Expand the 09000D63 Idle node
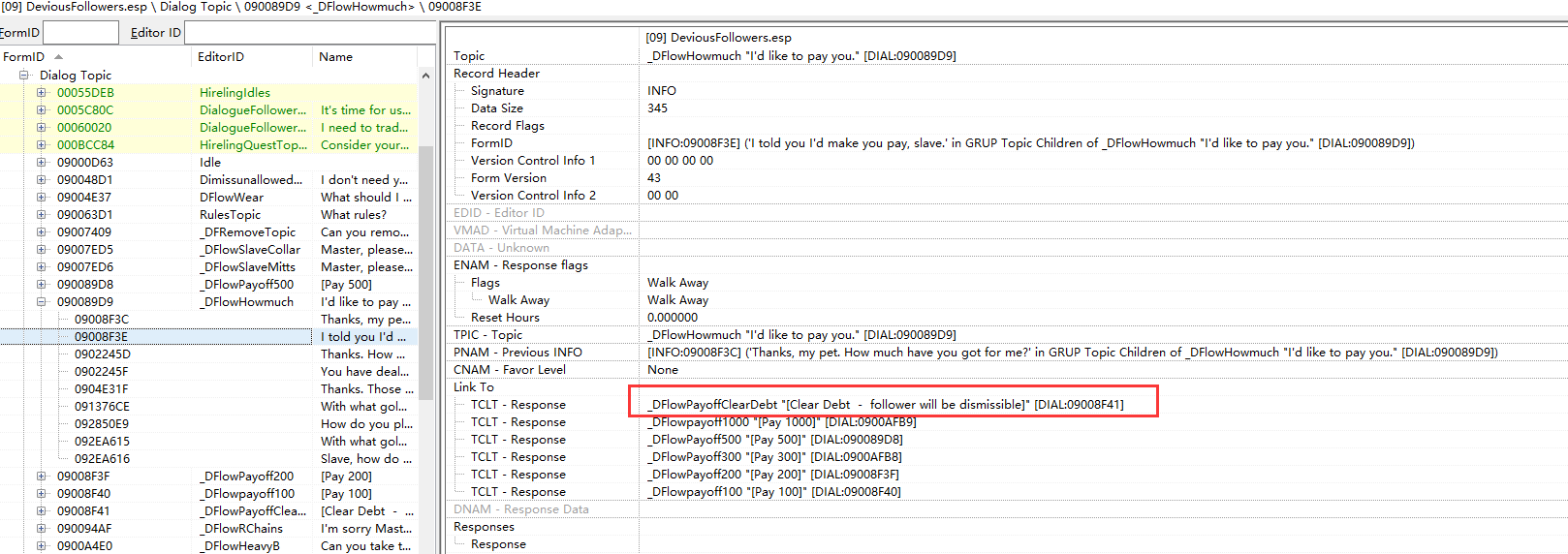The height and width of the screenshot is (554, 1568). [42, 162]
